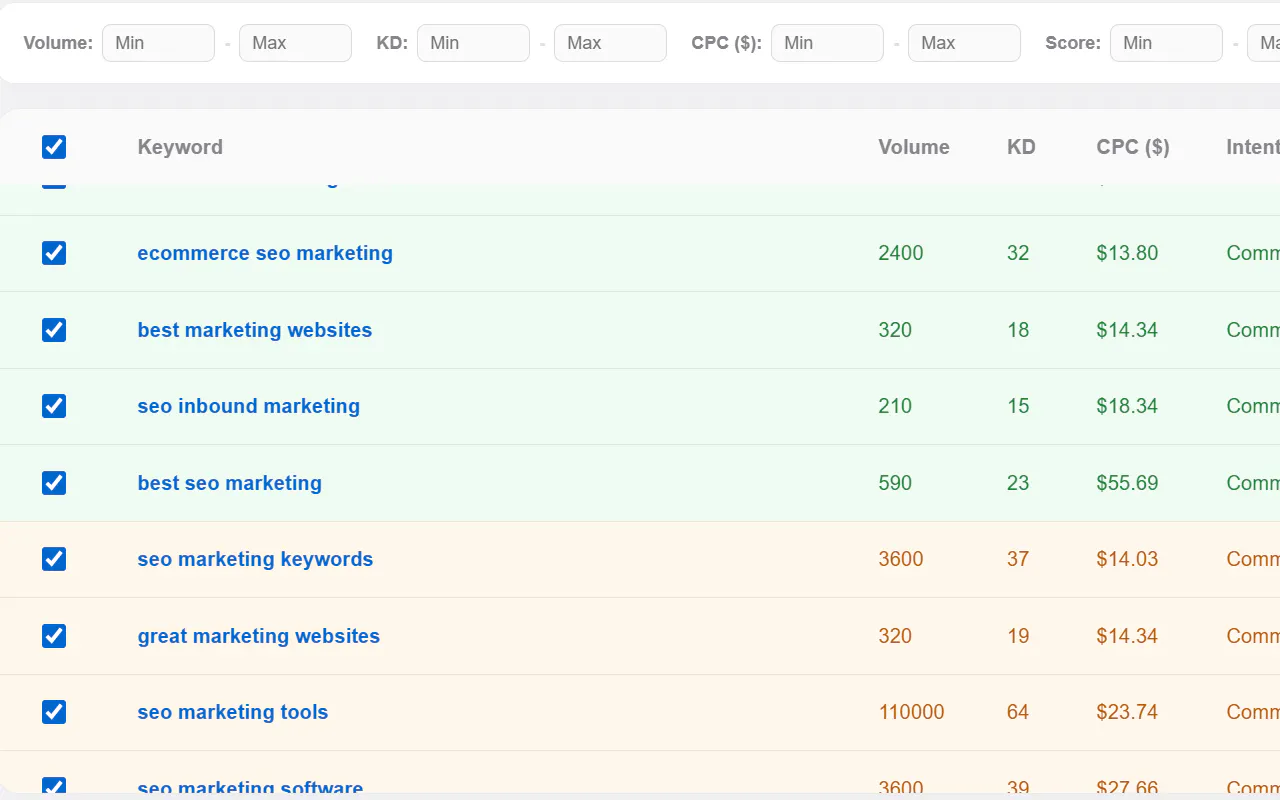Uncheck the seo marketing keywords row
Viewport: 1280px width, 800px height.
click(x=54, y=559)
